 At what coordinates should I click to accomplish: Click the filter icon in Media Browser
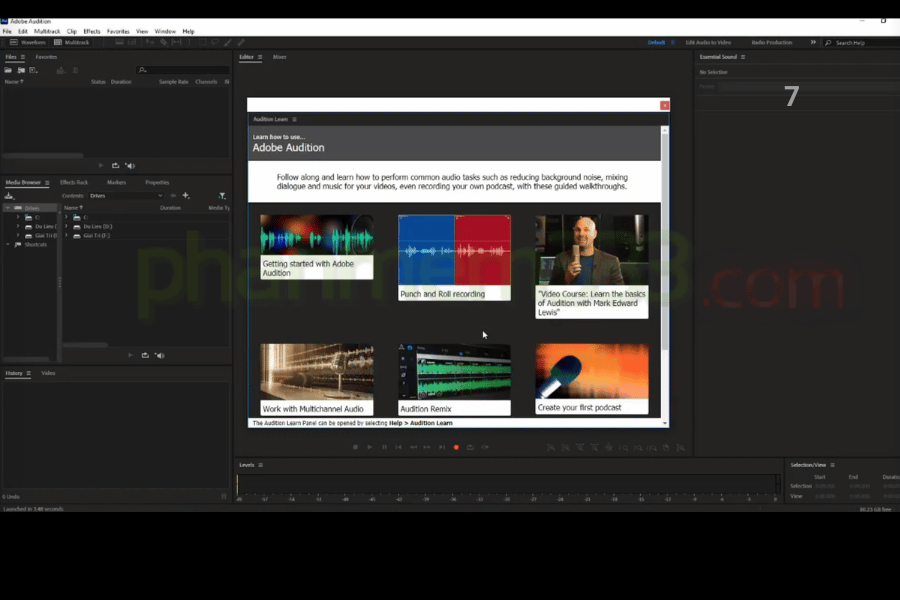(x=222, y=196)
